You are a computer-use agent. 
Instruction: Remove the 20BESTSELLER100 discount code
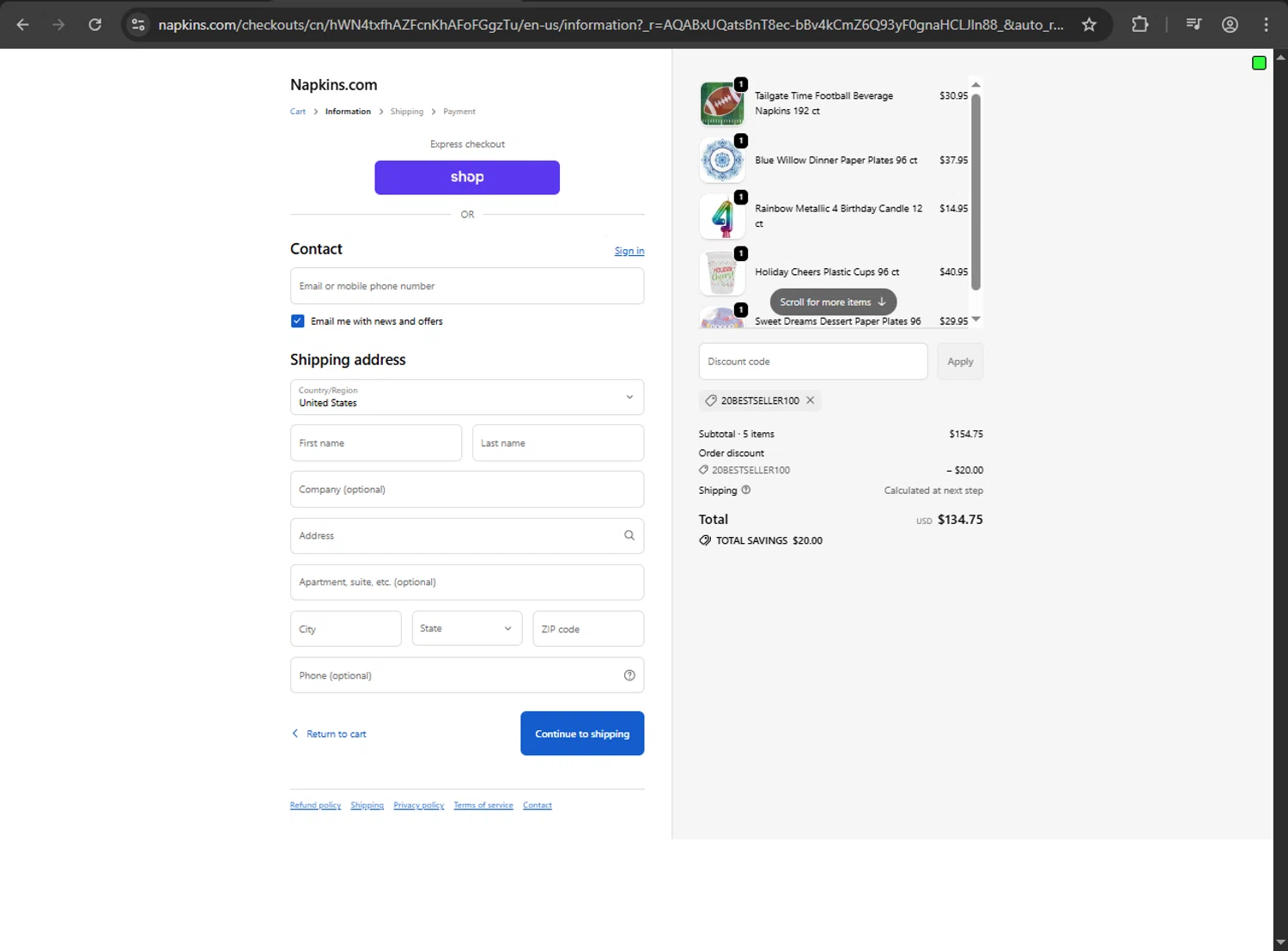[810, 400]
